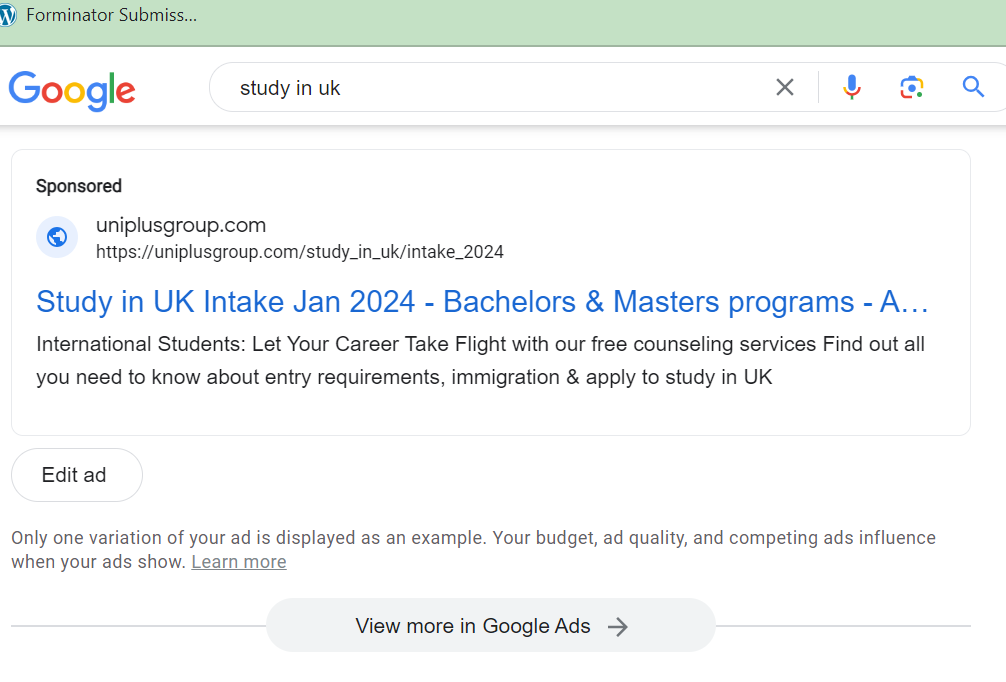The image size is (1006, 682).
Task: Focus the search box containing 'study in uk'
Action: [500, 88]
